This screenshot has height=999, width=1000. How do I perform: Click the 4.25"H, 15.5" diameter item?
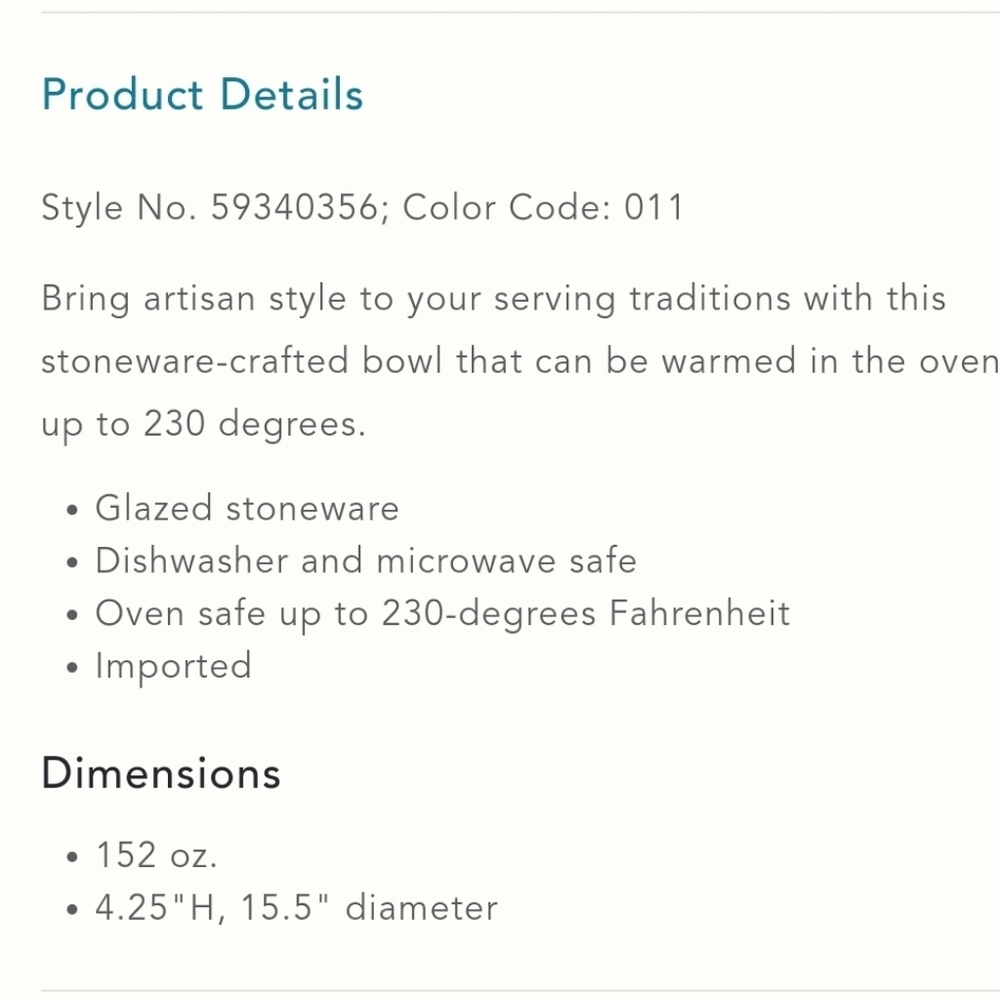click(x=297, y=908)
